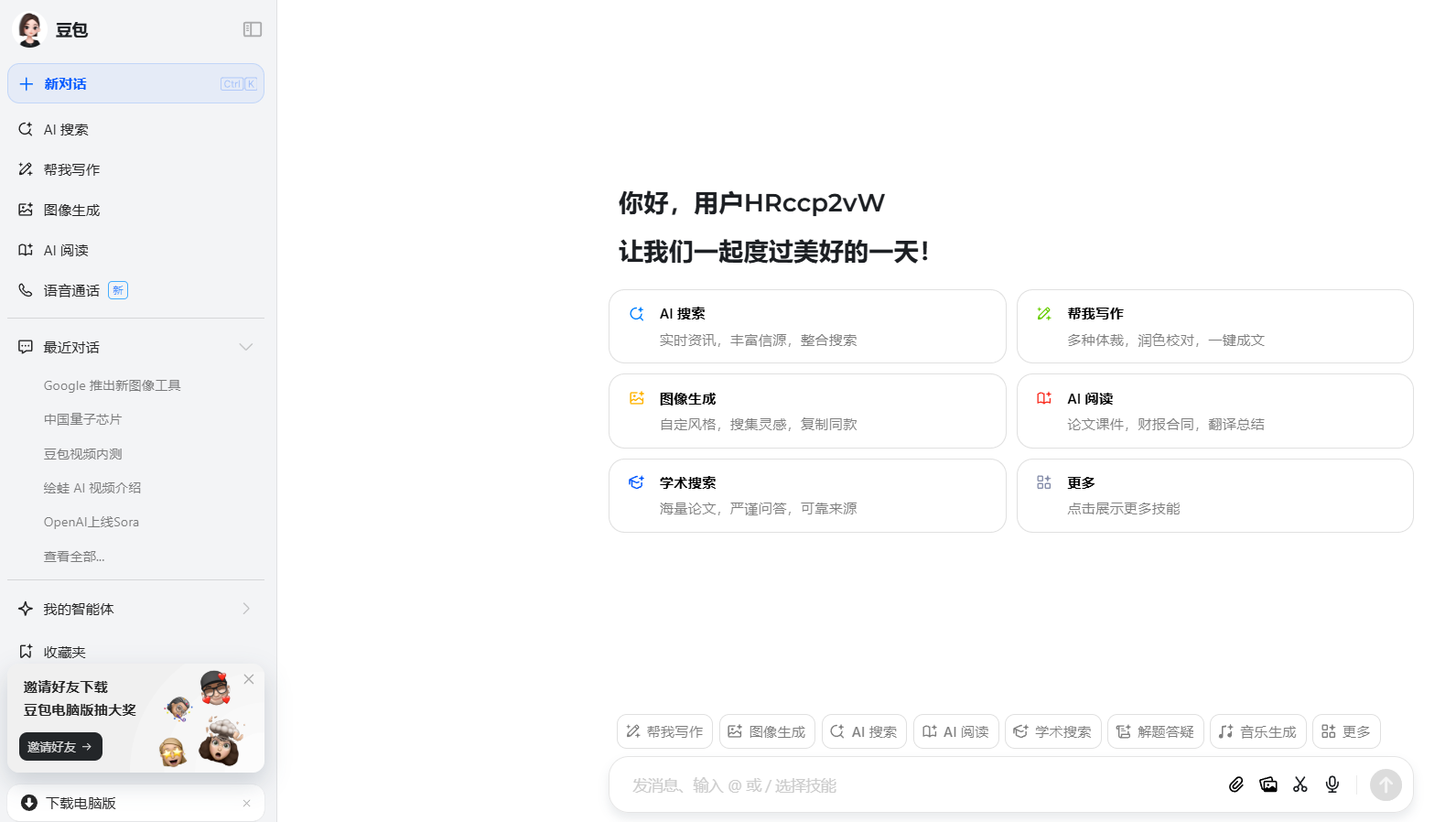Click the paperclip attach file icon
The height and width of the screenshot is (822, 1456).
pos(1235,784)
